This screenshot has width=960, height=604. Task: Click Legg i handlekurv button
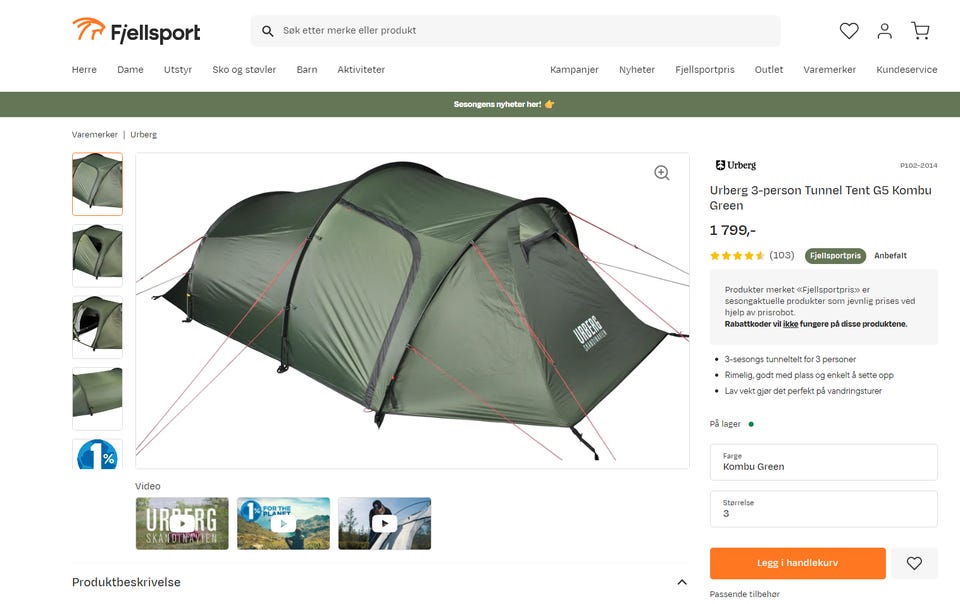798,563
